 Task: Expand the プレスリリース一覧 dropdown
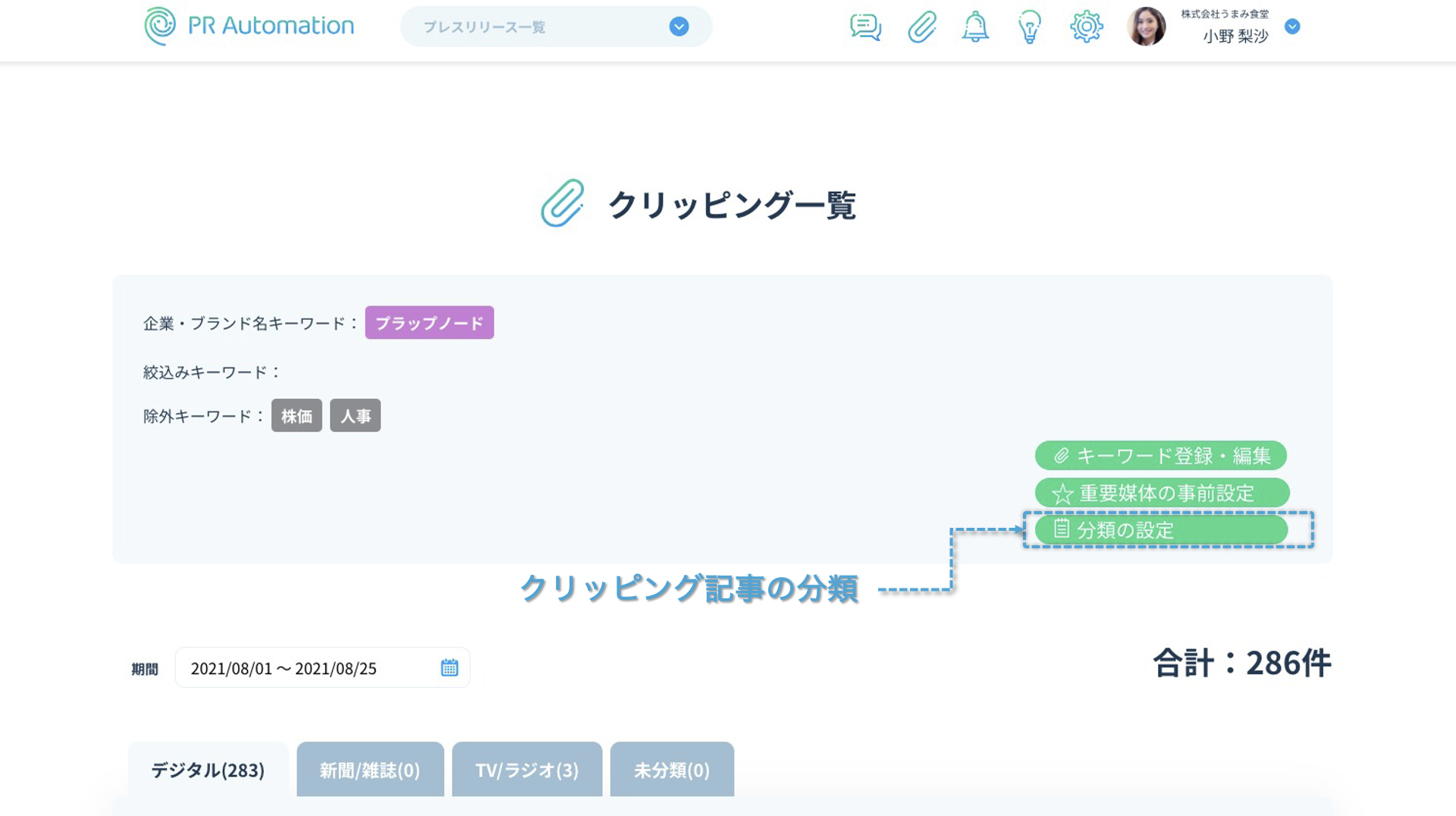679,27
